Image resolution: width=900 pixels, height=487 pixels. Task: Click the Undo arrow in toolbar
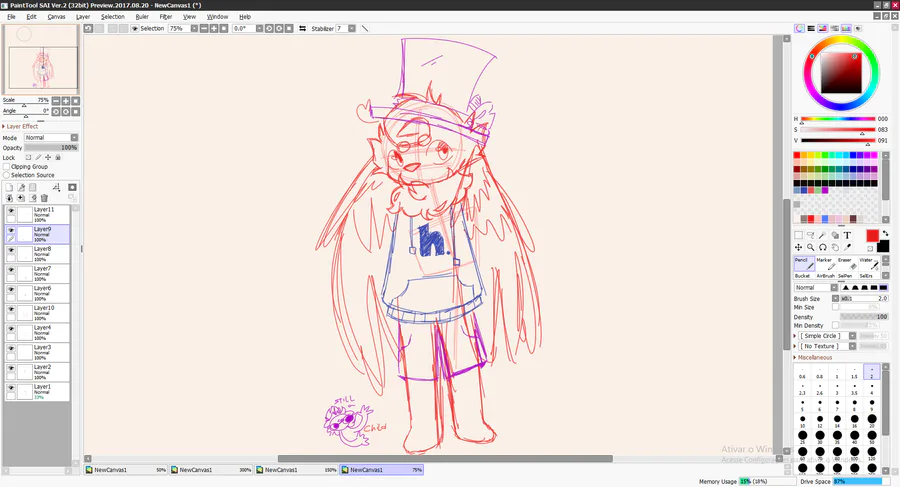[88, 28]
